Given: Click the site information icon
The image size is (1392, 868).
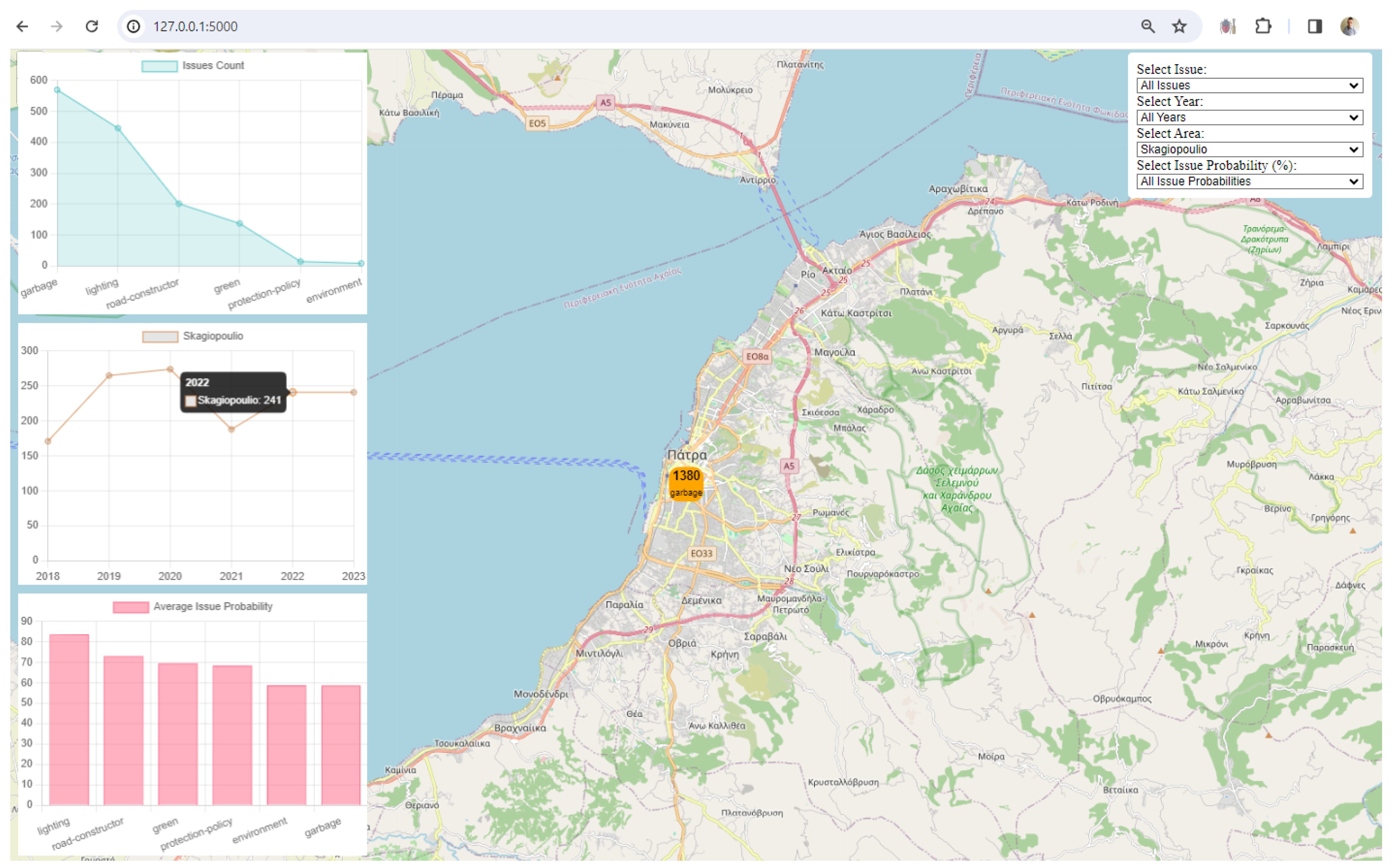Looking at the screenshot, I should point(133,26).
